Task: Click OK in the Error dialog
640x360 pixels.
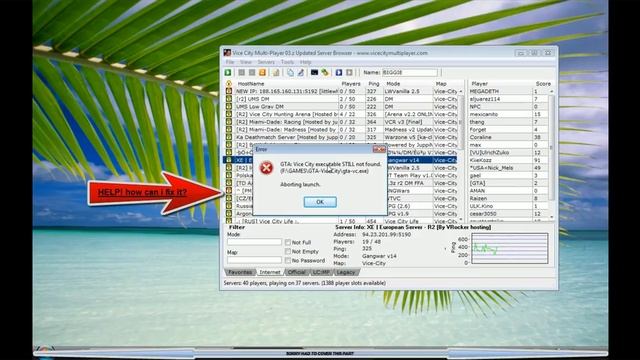Action: 320,202
